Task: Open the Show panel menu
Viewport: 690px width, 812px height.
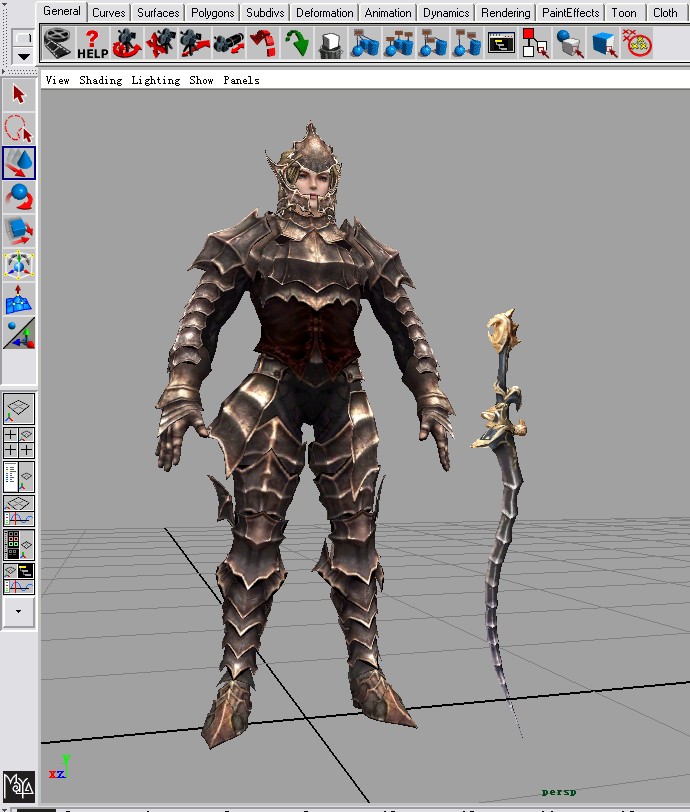Action: [202, 80]
